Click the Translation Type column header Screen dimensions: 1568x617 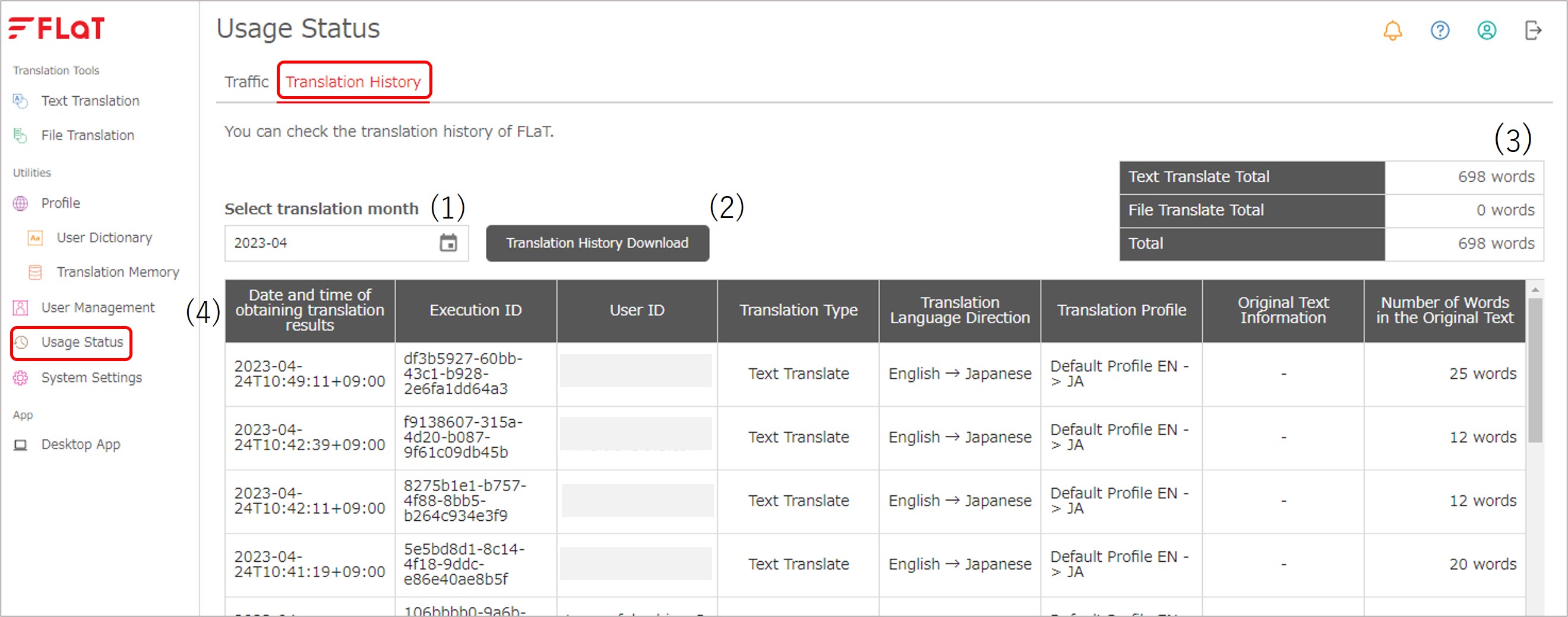(x=798, y=311)
